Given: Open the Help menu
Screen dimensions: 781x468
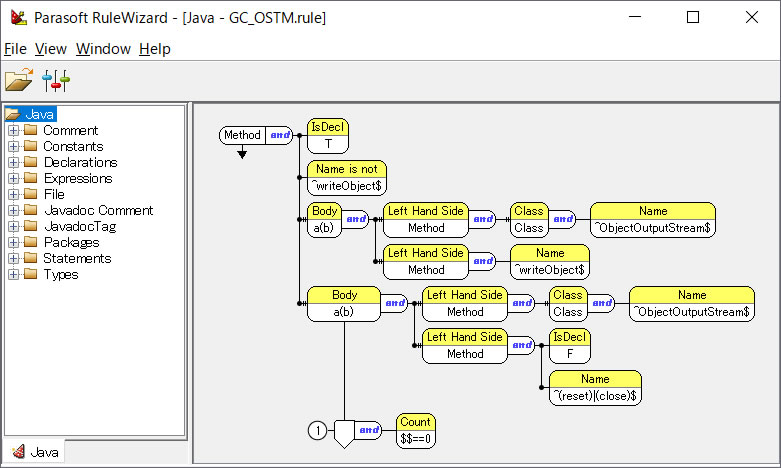Looking at the screenshot, I should pyautogui.click(x=155, y=49).
